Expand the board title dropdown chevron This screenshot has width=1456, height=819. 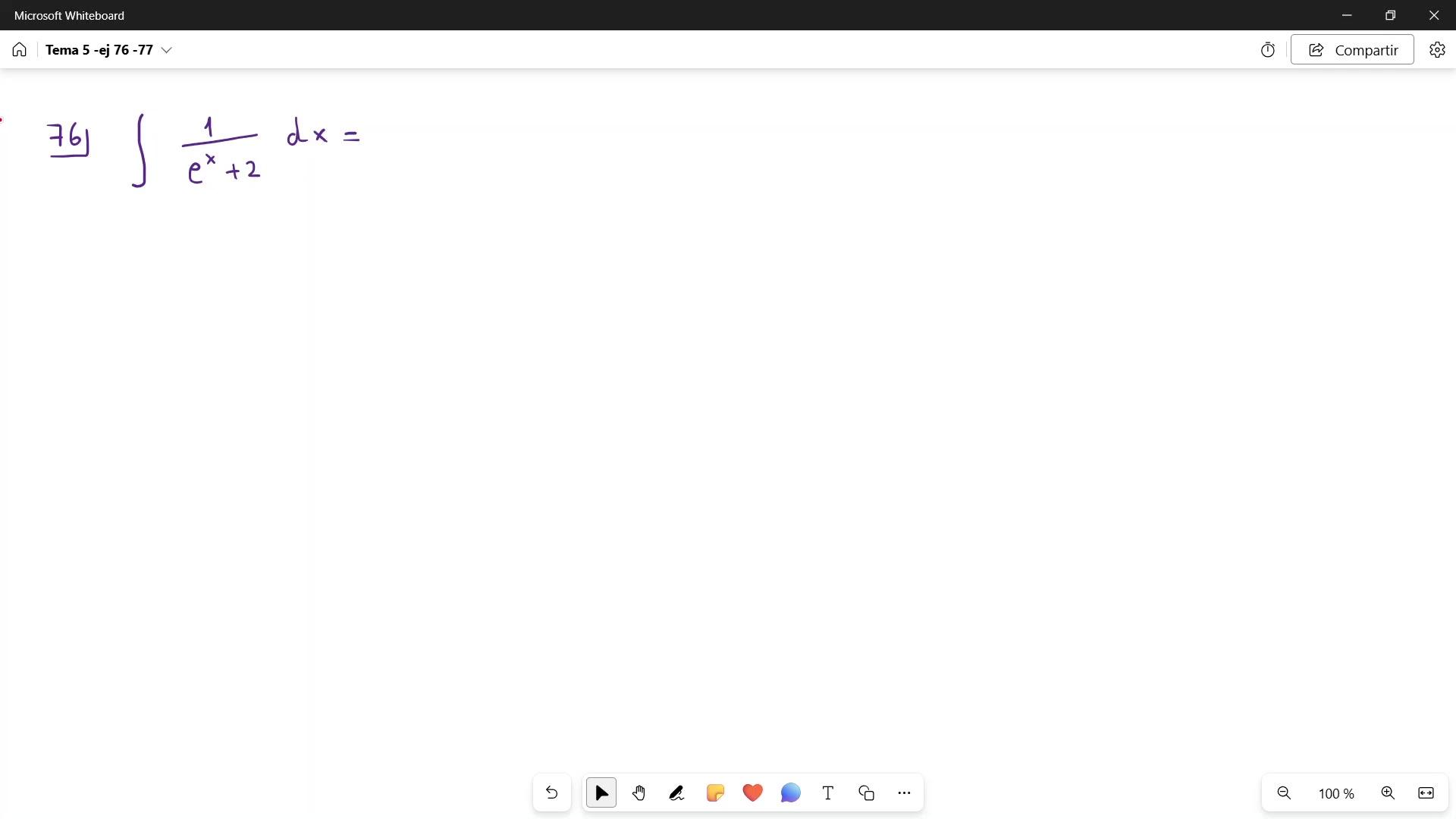167,50
